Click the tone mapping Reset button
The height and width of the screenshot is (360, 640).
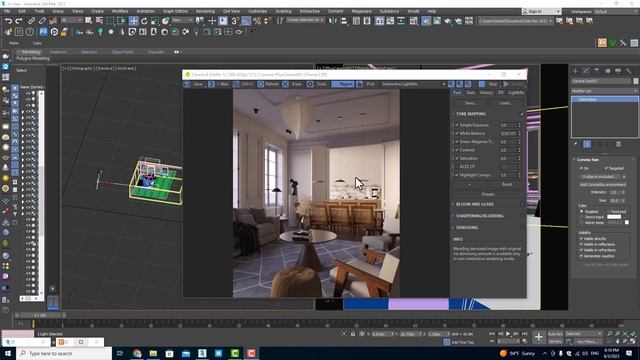pos(507,184)
